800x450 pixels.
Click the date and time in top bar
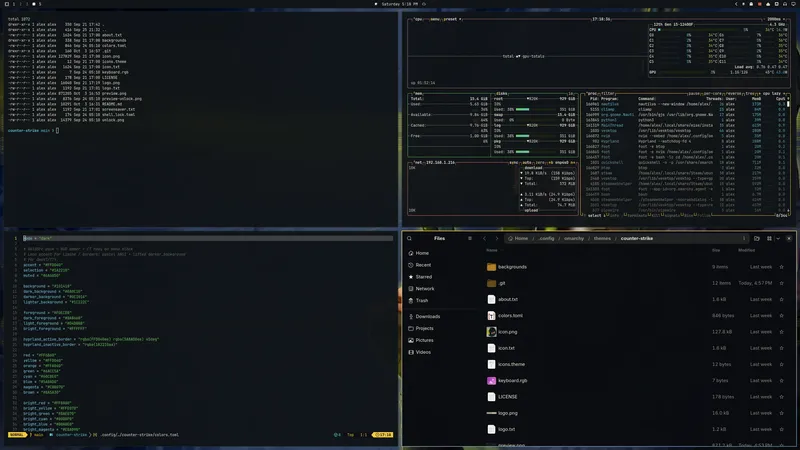(399, 4)
